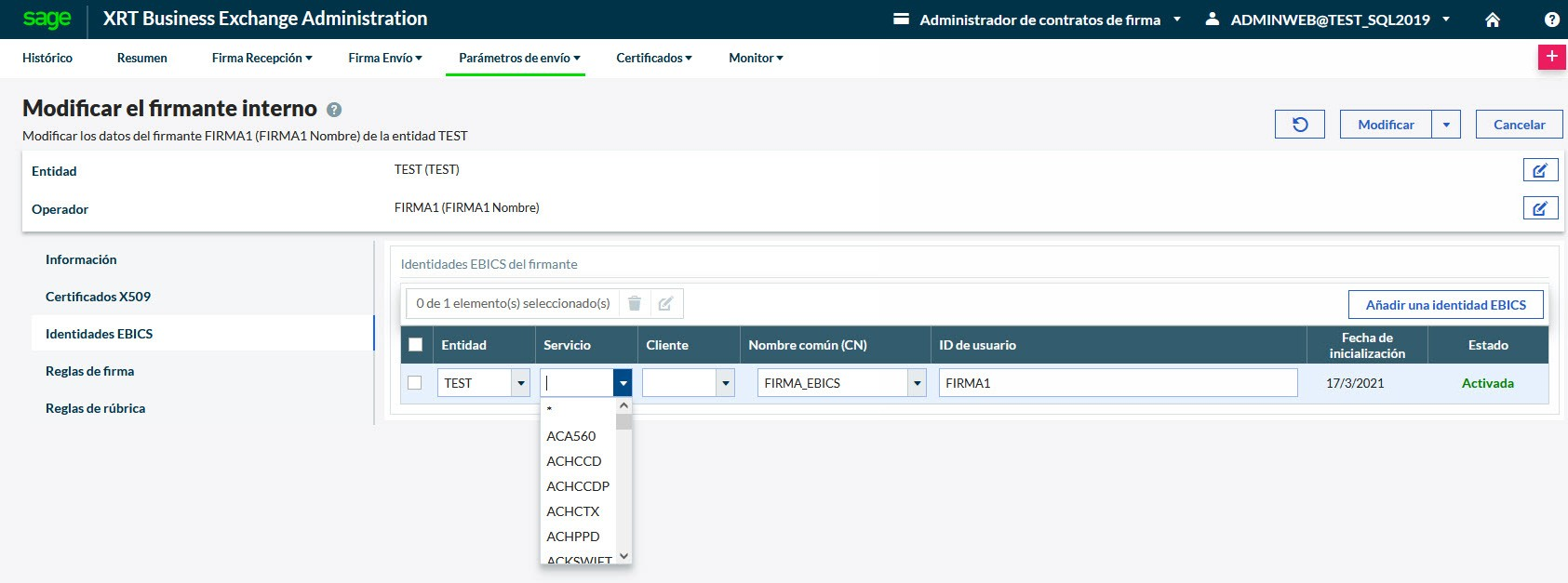Open the Nombre común FIRMA_EBICS dropdown
Screen dimensions: 1568x583
pyautogui.click(x=918, y=383)
